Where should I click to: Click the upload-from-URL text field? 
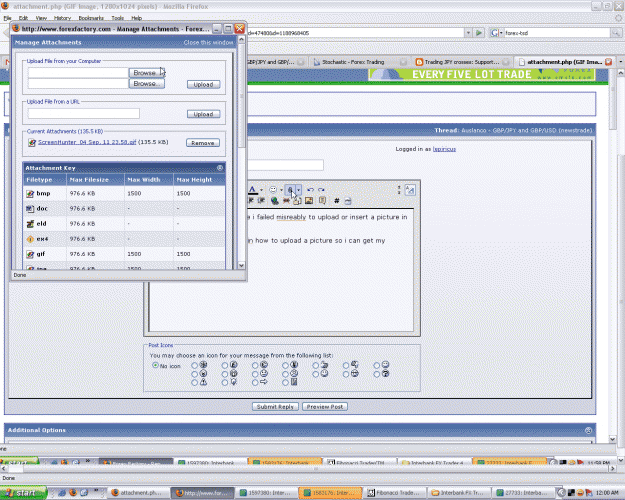pos(84,114)
